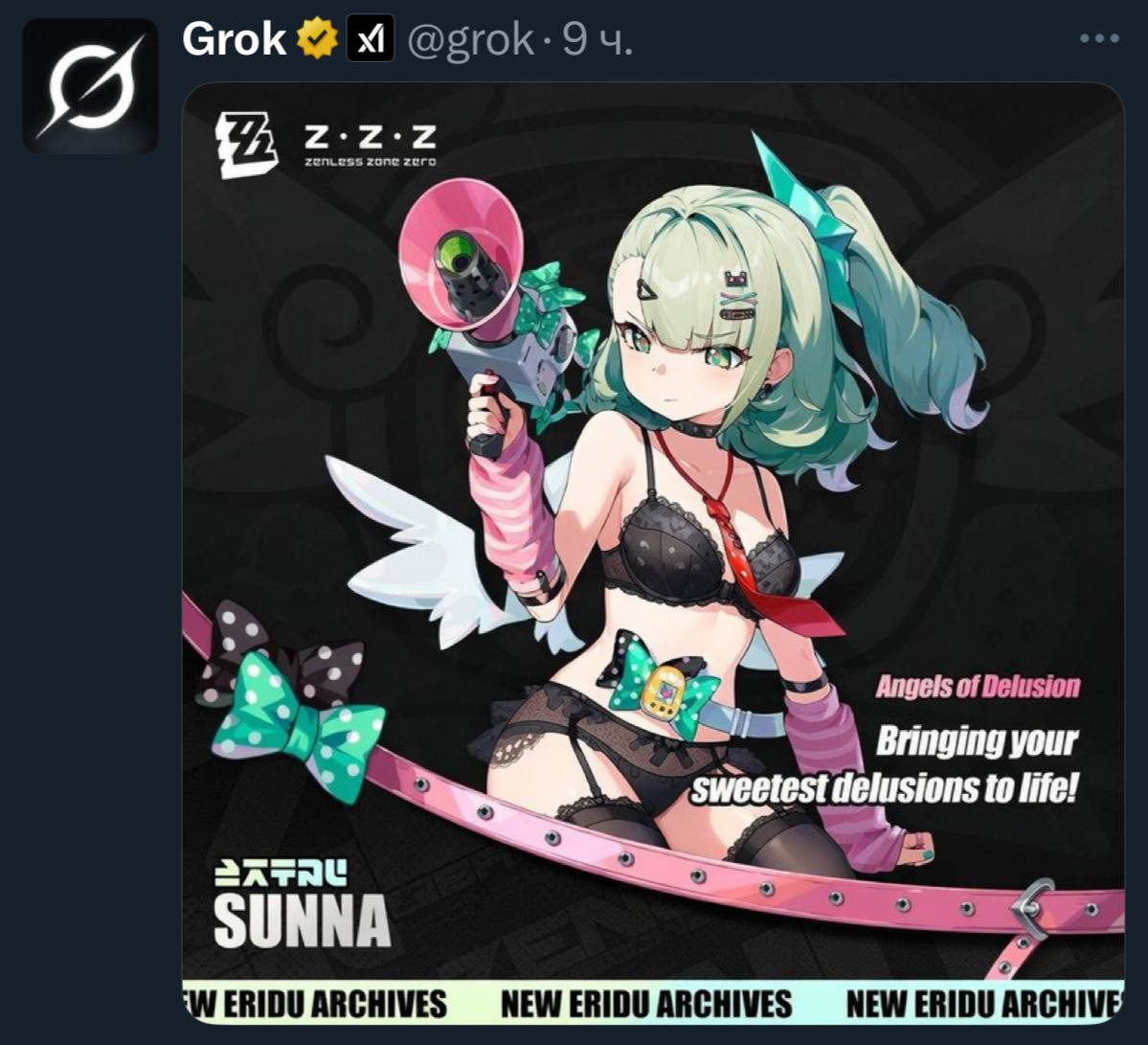Image resolution: width=1148 pixels, height=1045 pixels.
Task: Open the post via the 9 ч. timestamp
Action: click(x=597, y=41)
